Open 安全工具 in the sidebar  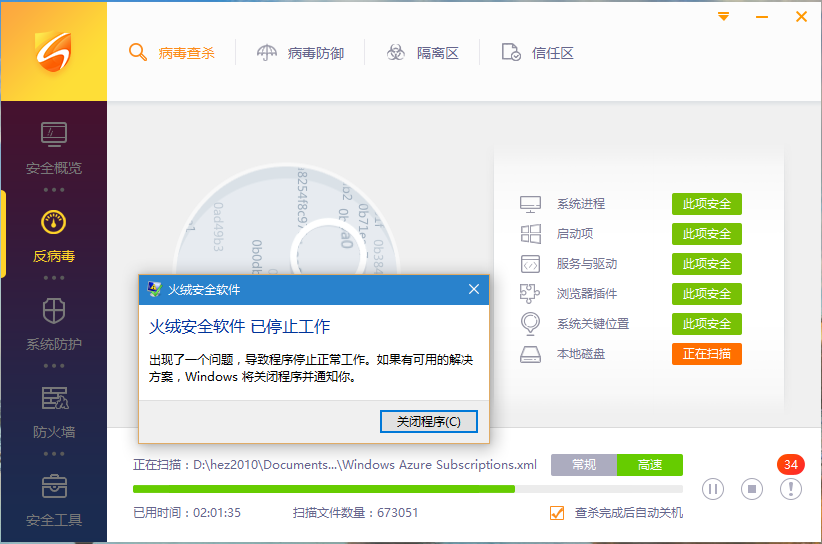coord(53,501)
